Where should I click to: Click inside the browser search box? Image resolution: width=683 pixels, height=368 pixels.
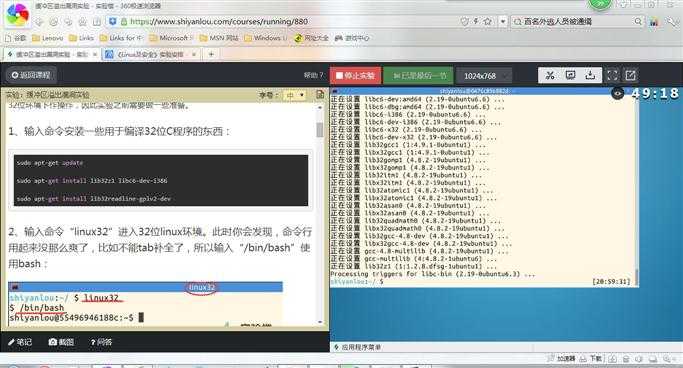[576, 21]
